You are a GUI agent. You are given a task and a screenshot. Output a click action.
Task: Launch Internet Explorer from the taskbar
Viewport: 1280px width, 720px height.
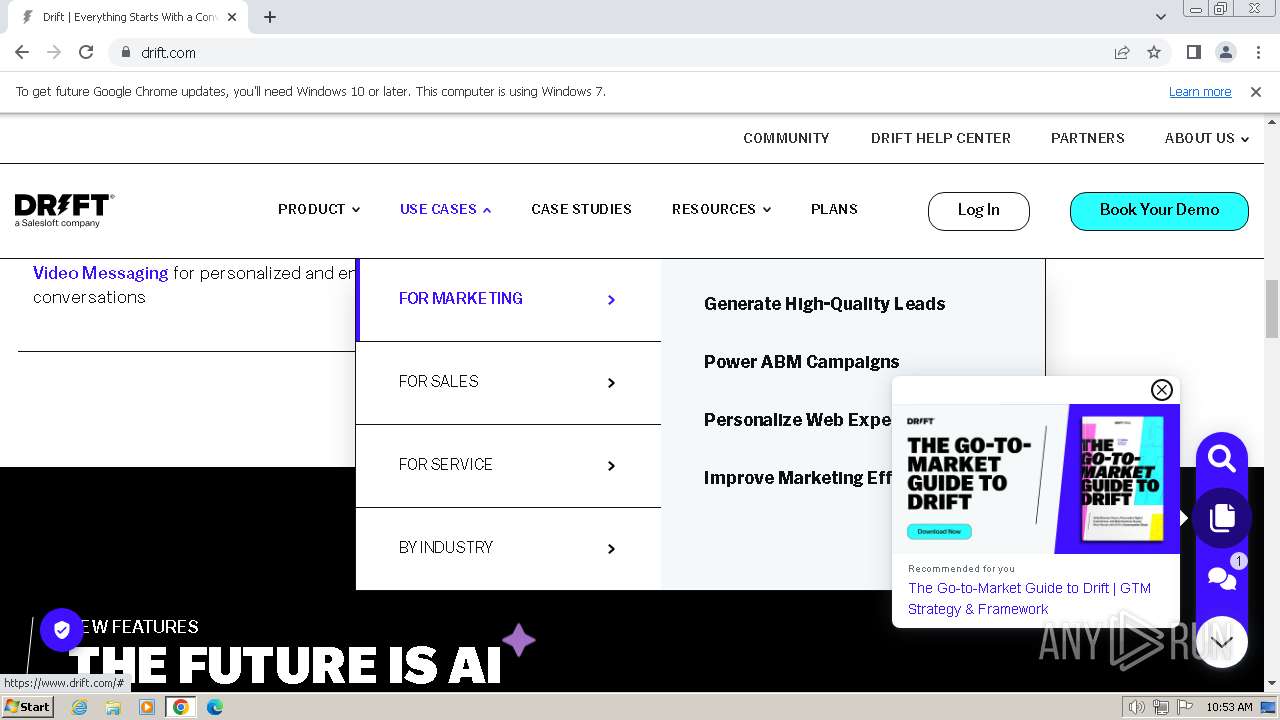point(80,707)
